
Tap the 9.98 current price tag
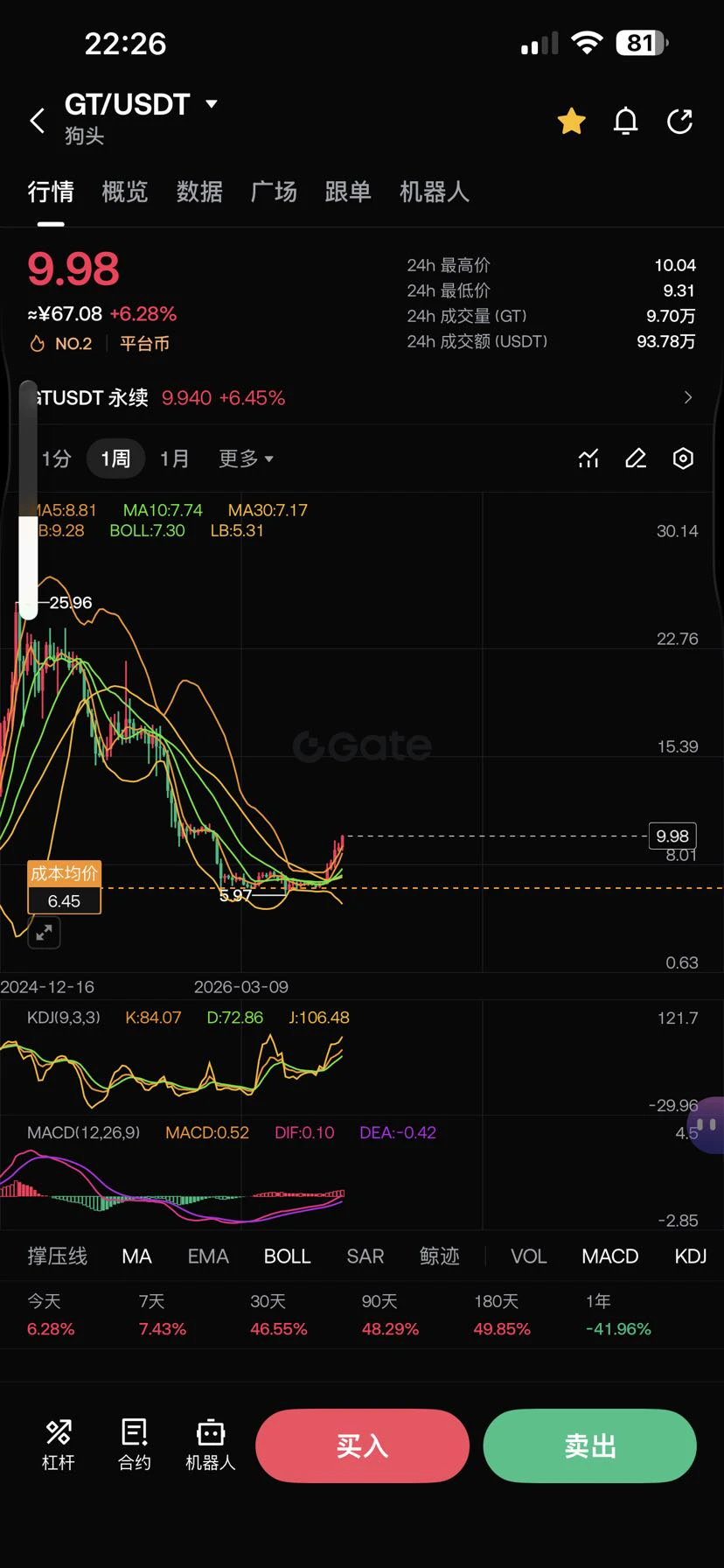point(672,836)
